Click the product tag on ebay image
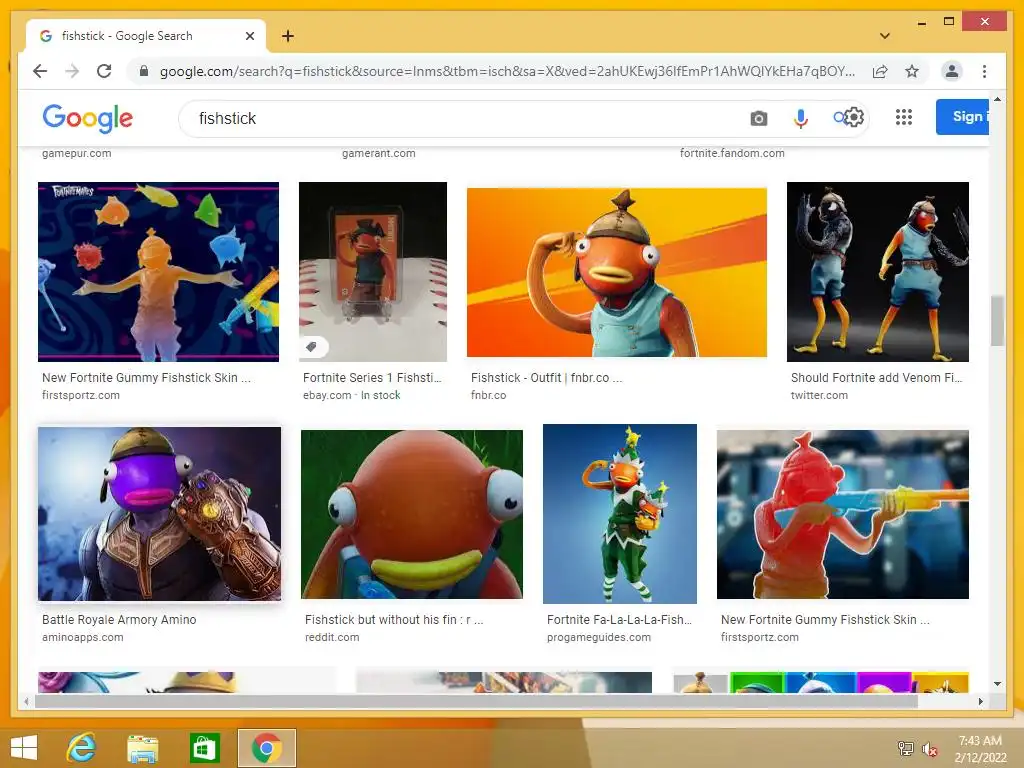Screen dimensions: 1024x768 (312, 347)
